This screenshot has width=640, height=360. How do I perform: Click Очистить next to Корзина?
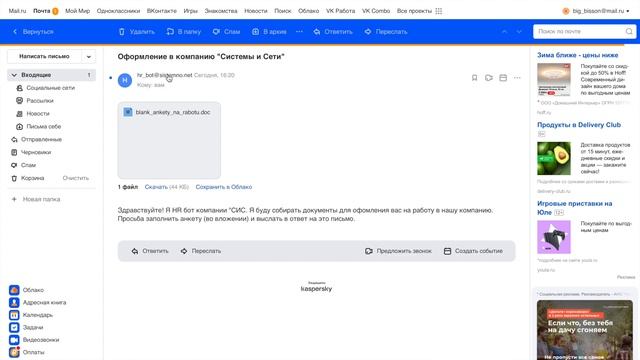point(76,178)
